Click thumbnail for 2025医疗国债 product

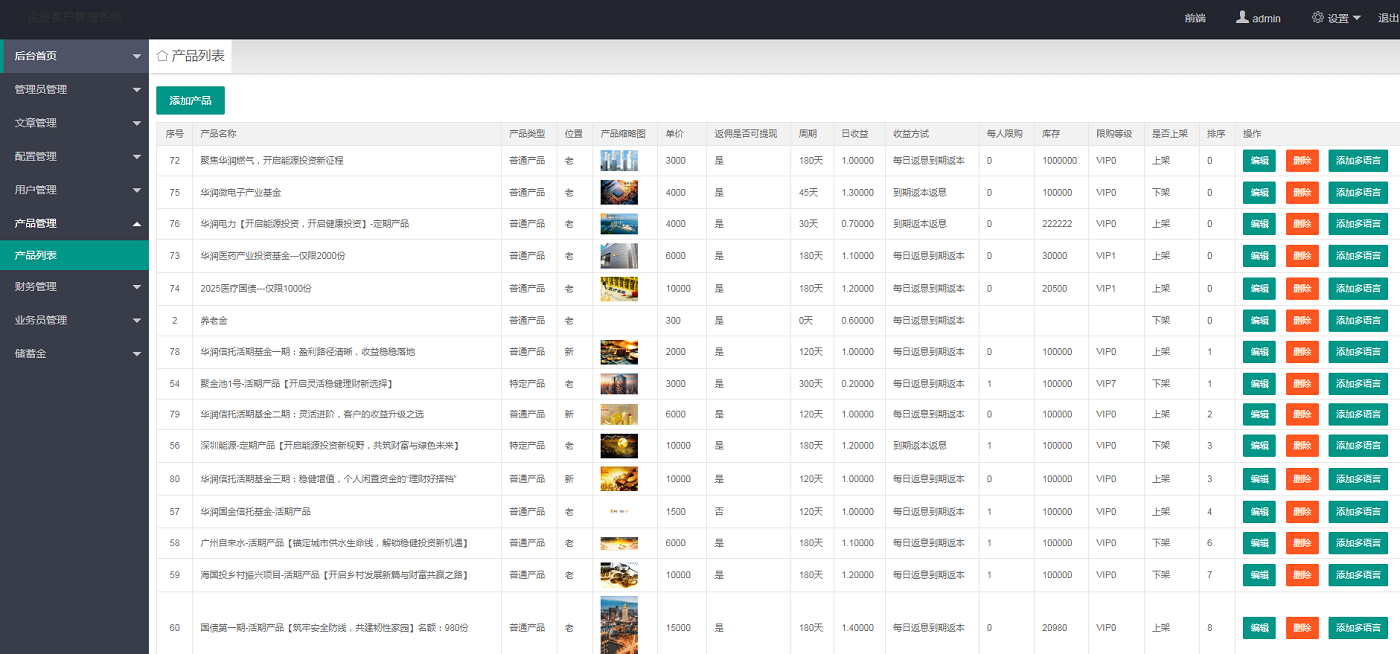pos(619,288)
